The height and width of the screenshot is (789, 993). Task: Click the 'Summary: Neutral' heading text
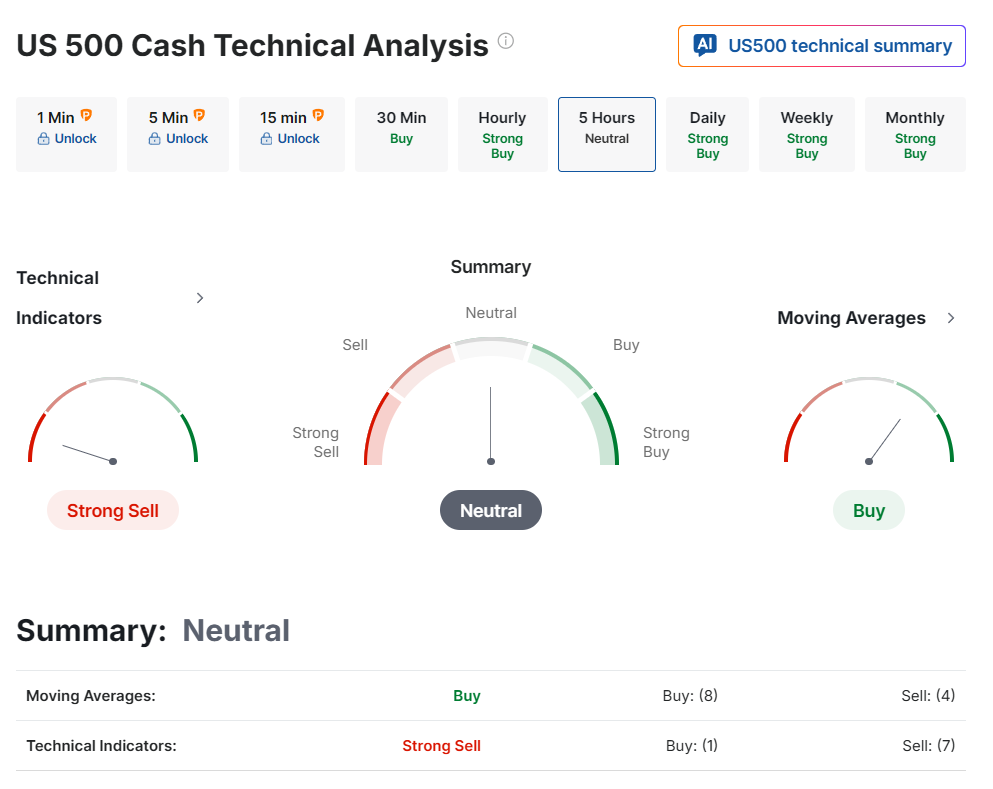[153, 631]
